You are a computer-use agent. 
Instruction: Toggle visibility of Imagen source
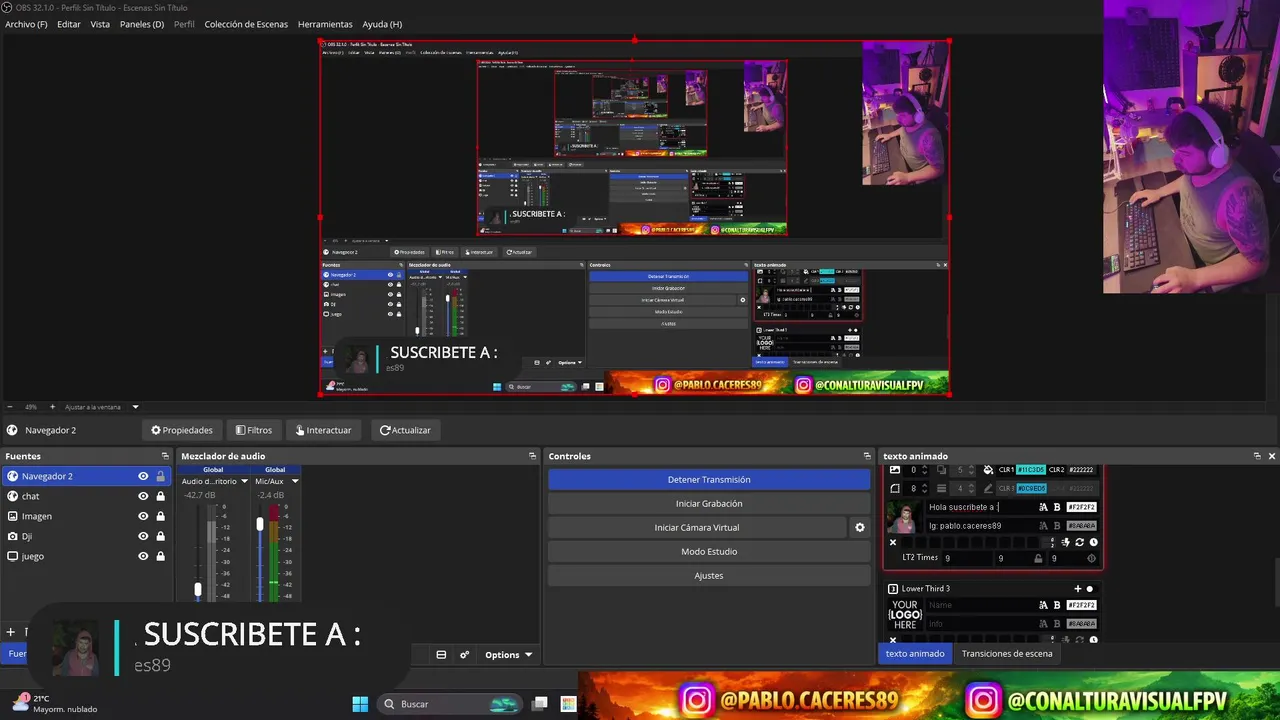click(x=143, y=516)
